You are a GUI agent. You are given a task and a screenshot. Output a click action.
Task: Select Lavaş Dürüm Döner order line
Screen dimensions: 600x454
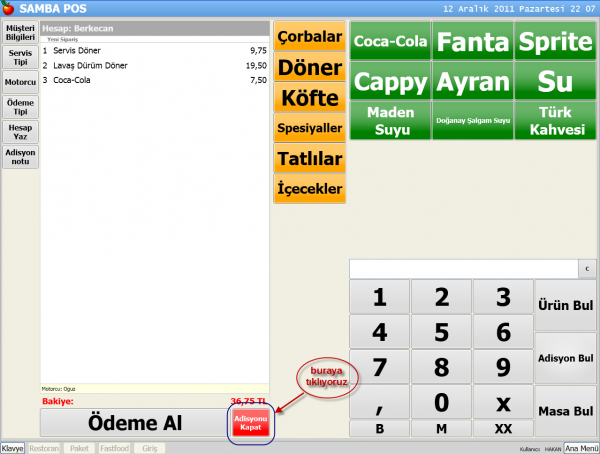155,65
